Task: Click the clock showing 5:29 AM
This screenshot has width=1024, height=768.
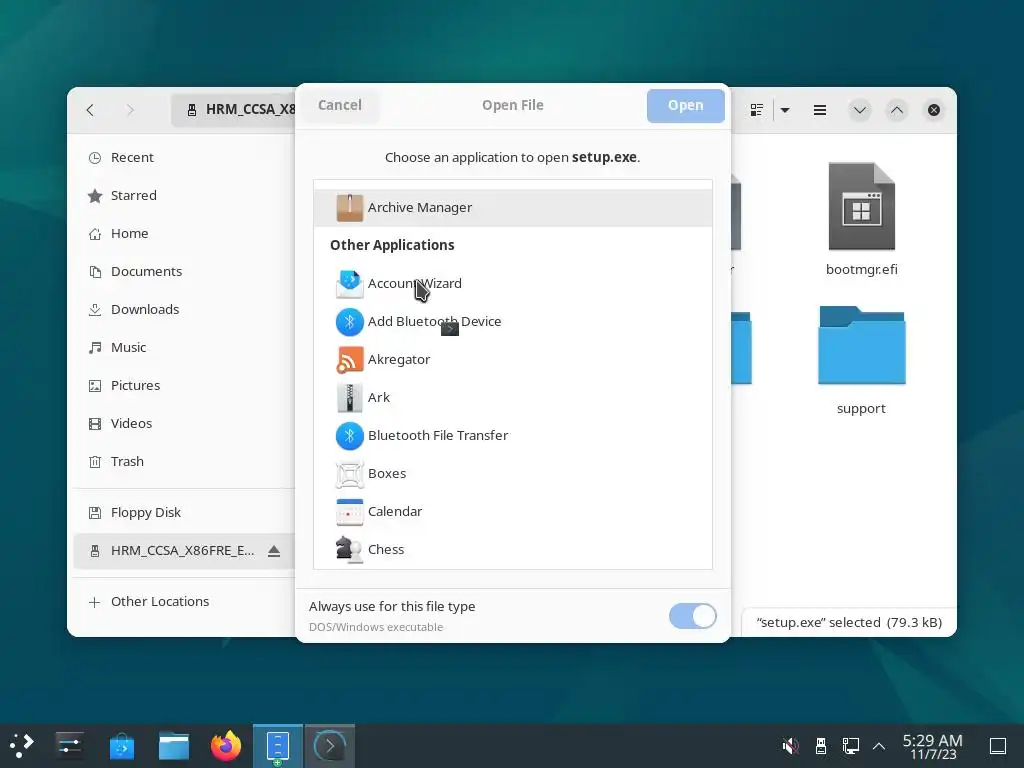Action: point(933,746)
